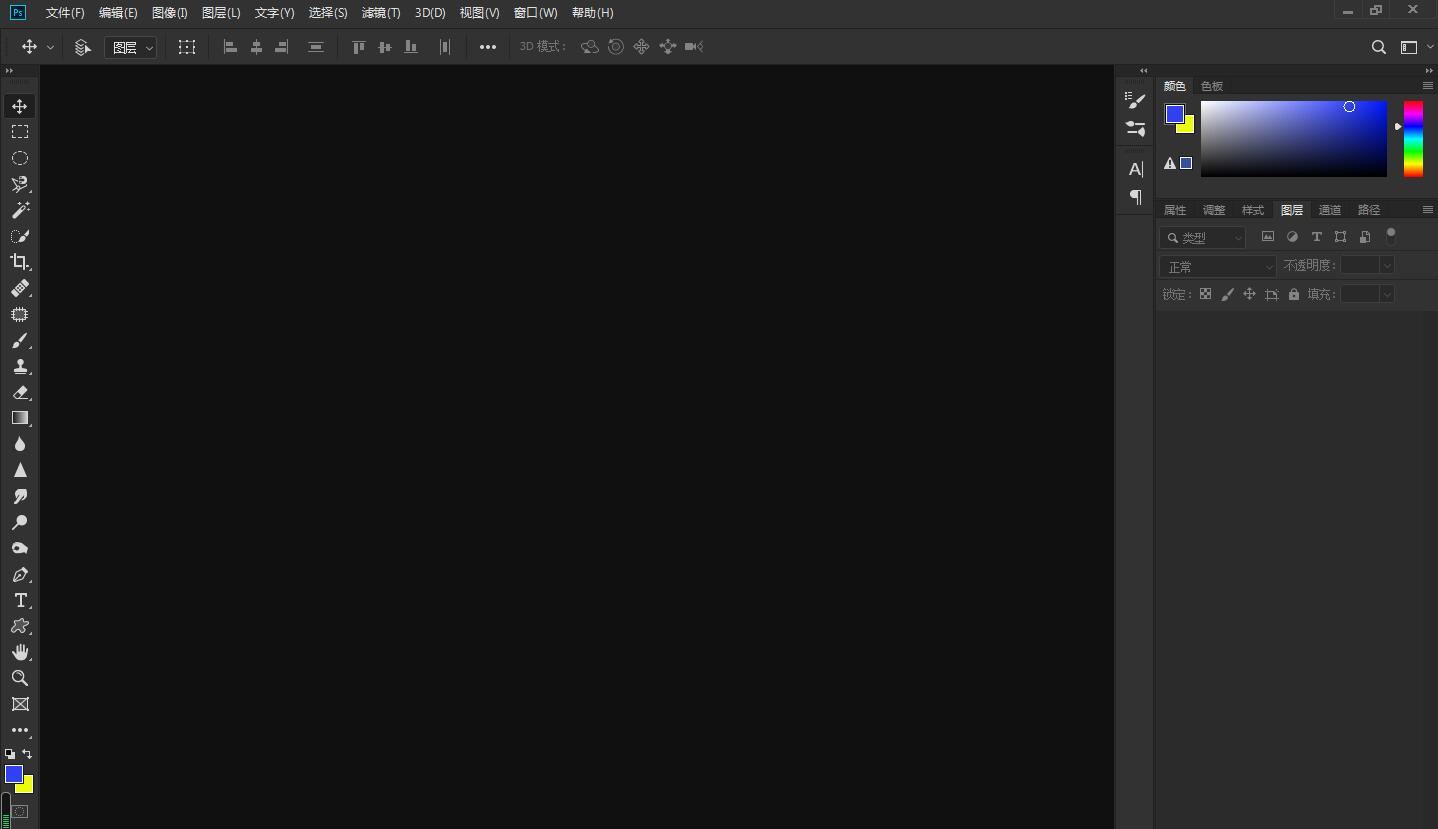Viewport: 1438px width, 829px height.
Task: Open the 正常 blend mode dropdown
Action: [x=1218, y=266]
